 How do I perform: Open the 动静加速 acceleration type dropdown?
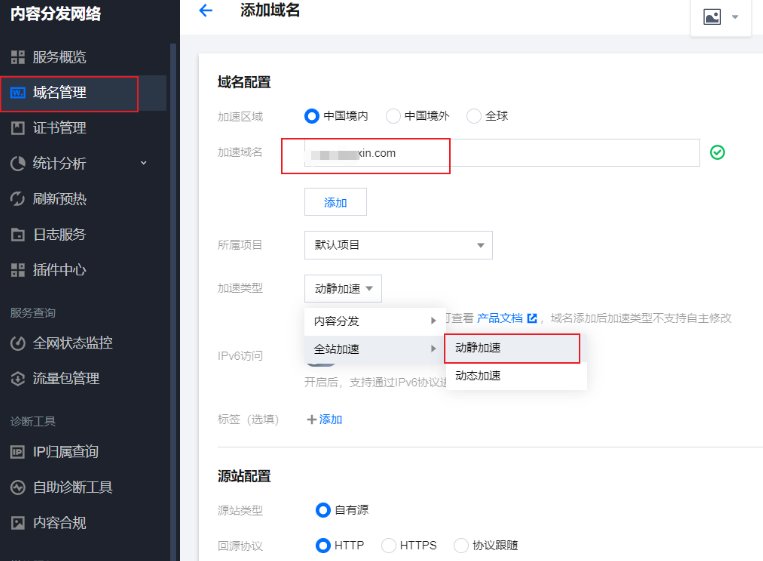pyautogui.click(x=343, y=289)
